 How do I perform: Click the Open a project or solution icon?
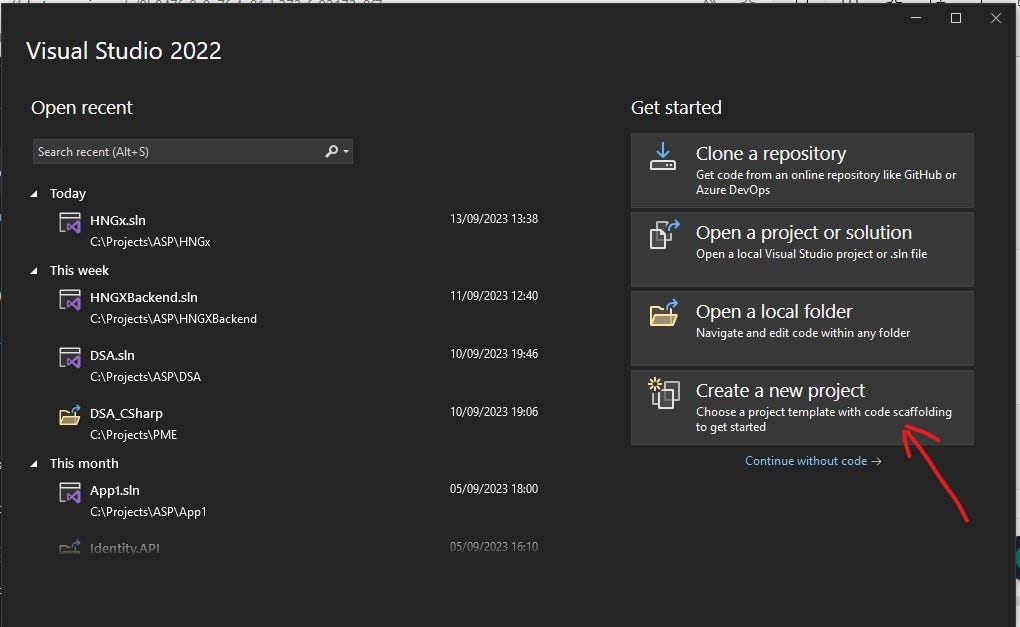663,236
